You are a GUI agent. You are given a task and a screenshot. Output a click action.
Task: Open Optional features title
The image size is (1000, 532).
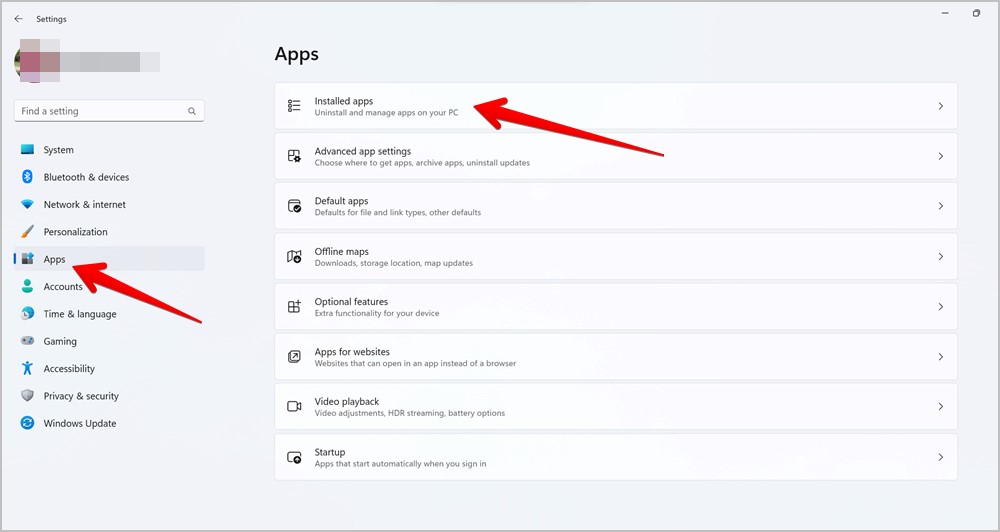tap(351, 302)
